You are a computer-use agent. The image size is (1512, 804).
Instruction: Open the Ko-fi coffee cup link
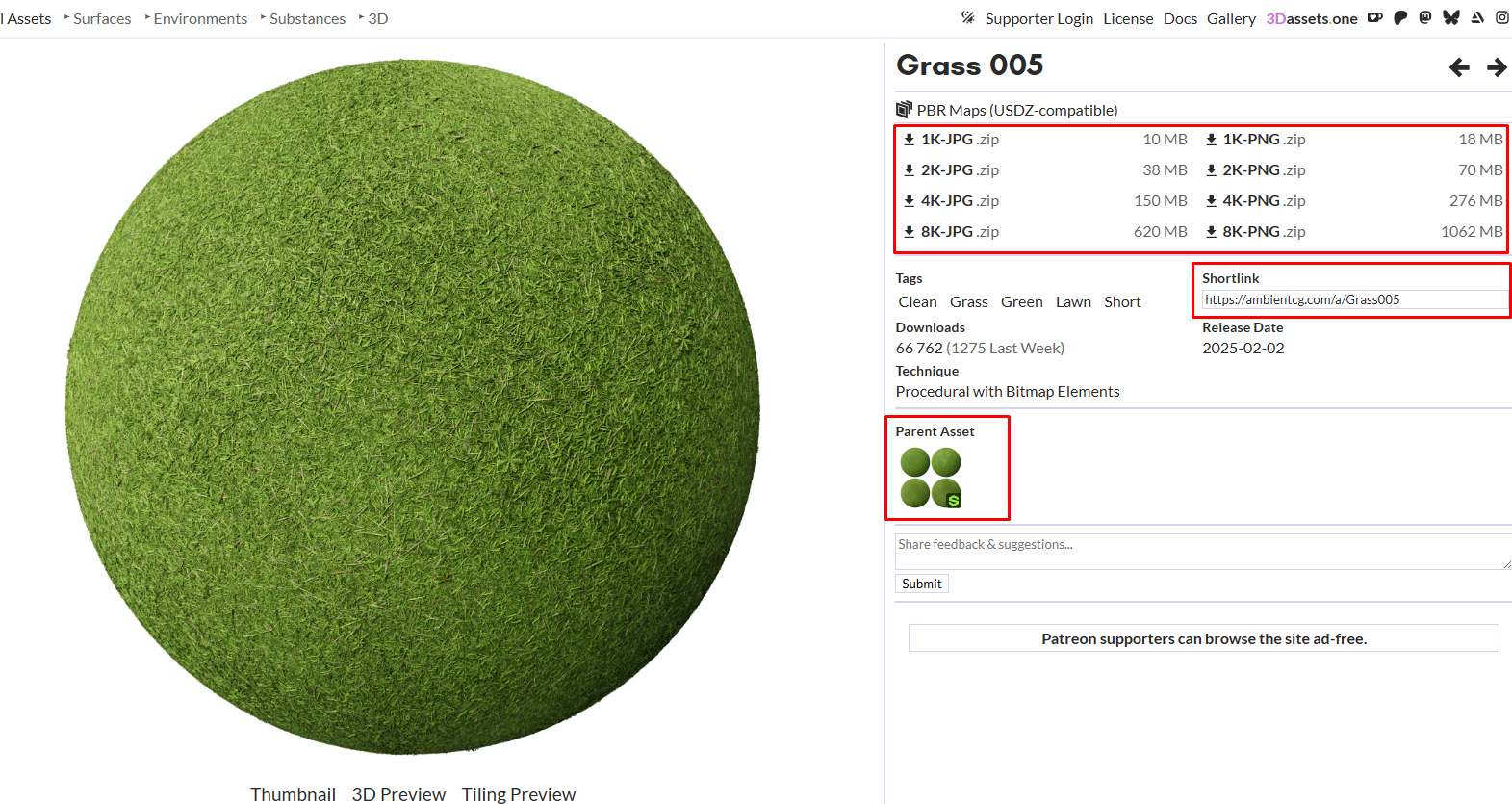tap(1375, 17)
